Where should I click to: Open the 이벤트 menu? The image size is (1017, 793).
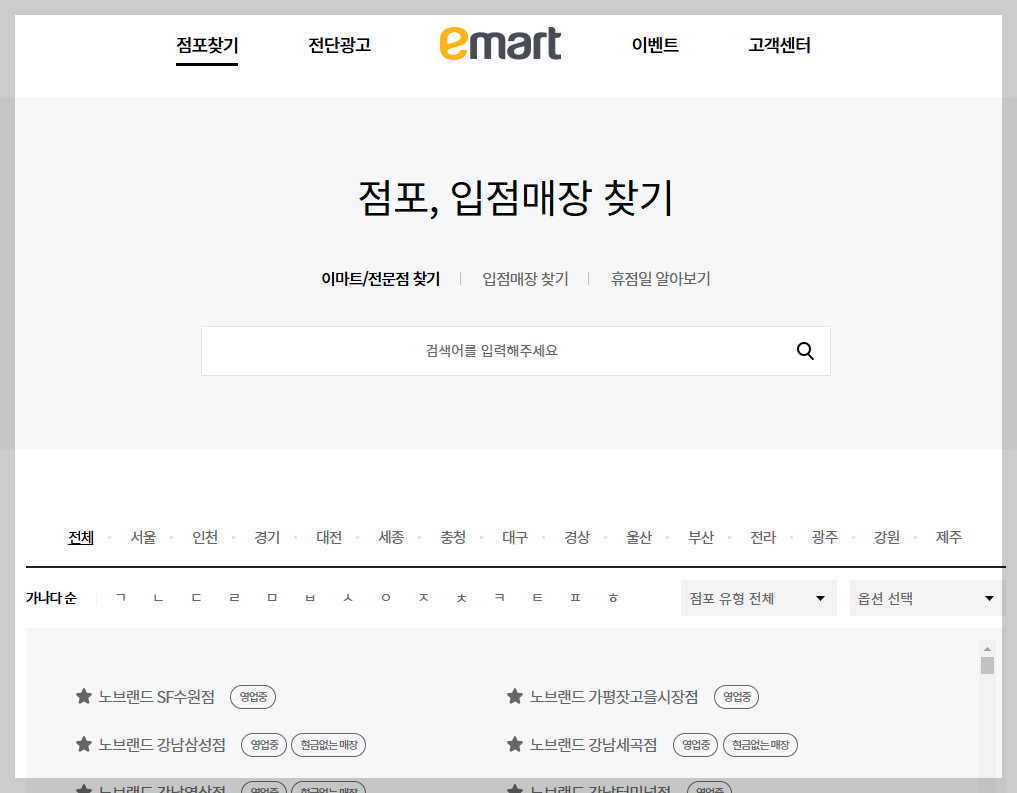pyautogui.click(x=655, y=45)
